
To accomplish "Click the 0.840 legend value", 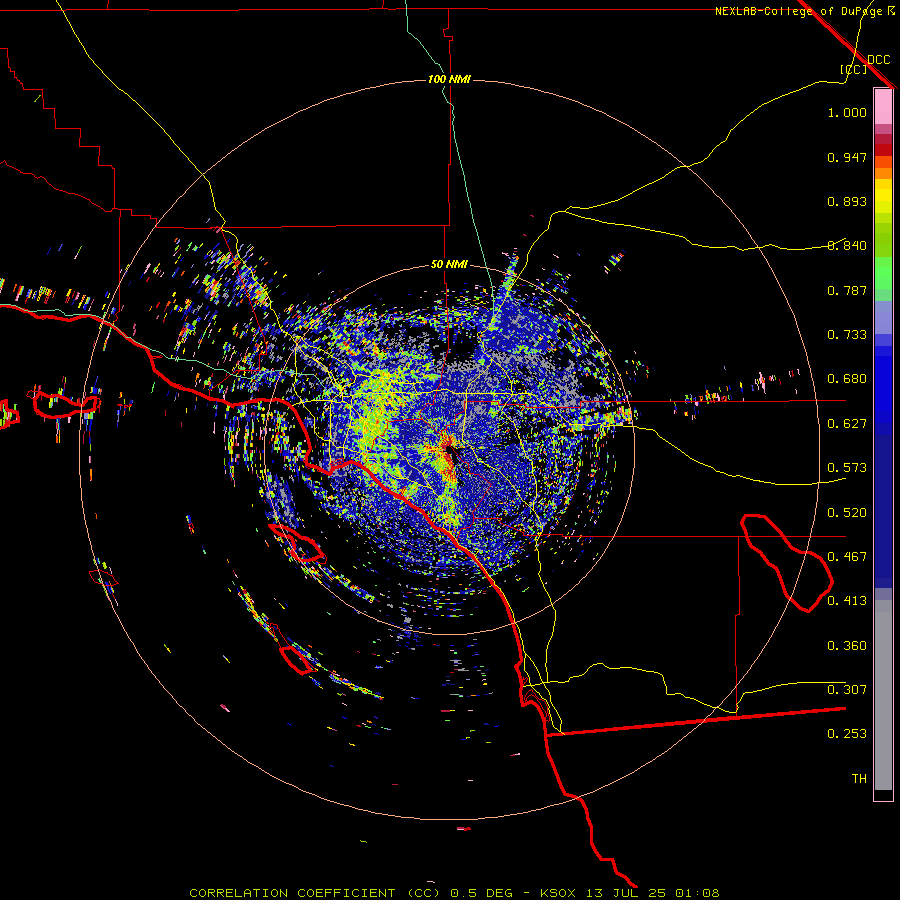I will pyautogui.click(x=847, y=246).
